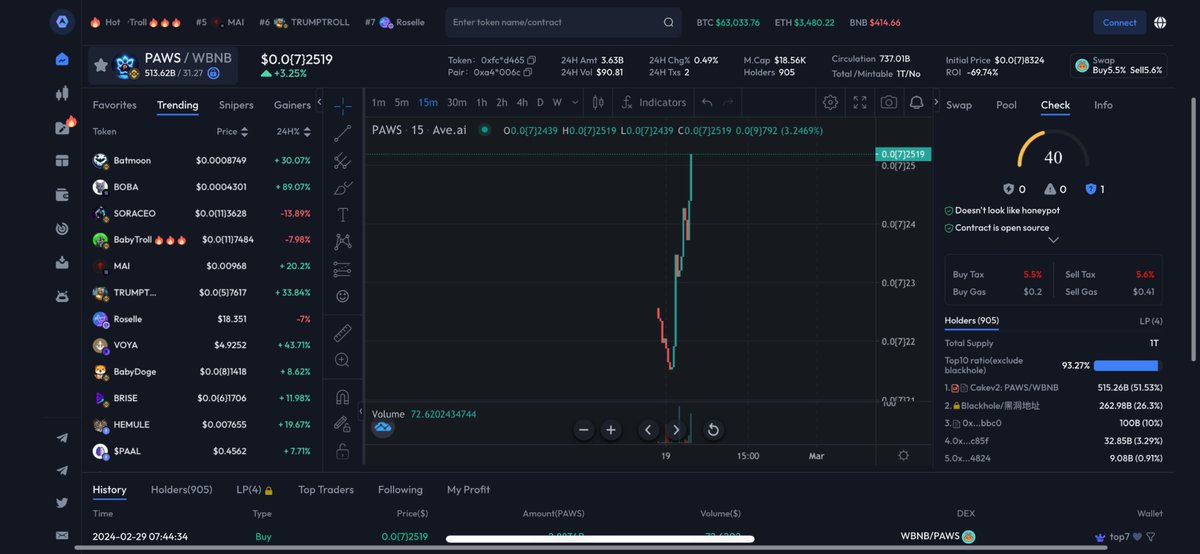Select the brush drawing tool
Screen dimensions: 1200x554
[x=342, y=187]
